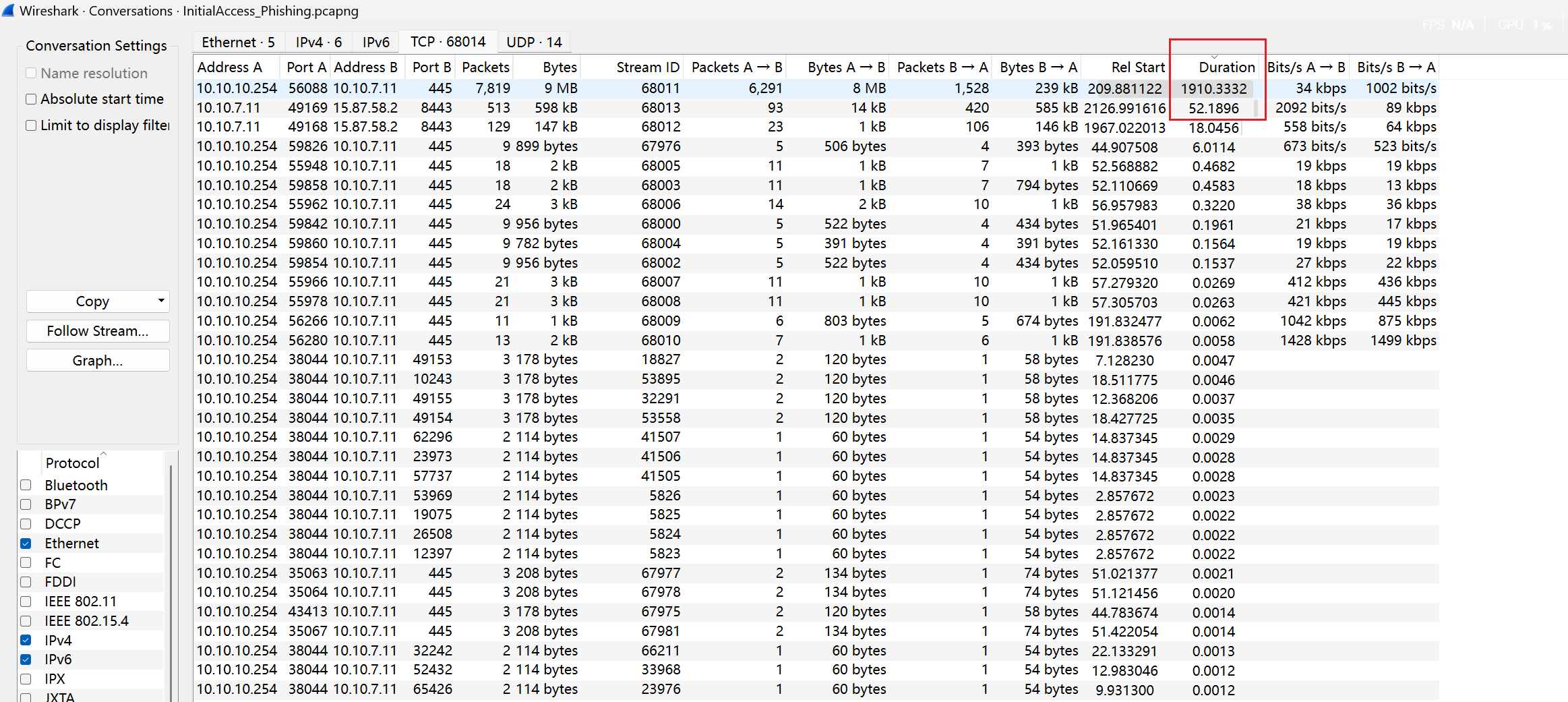Toggle the BPv7 protocol checkbox

(x=26, y=504)
